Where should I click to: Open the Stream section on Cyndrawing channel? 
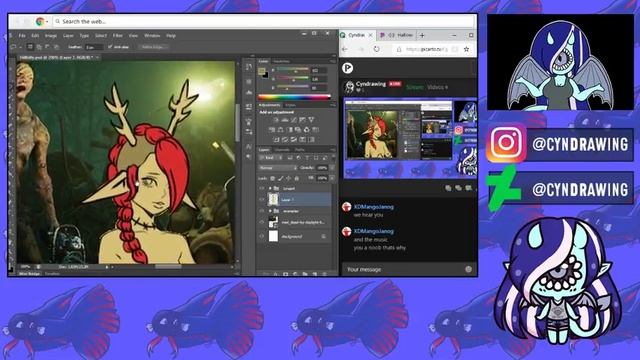click(x=415, y=87)
